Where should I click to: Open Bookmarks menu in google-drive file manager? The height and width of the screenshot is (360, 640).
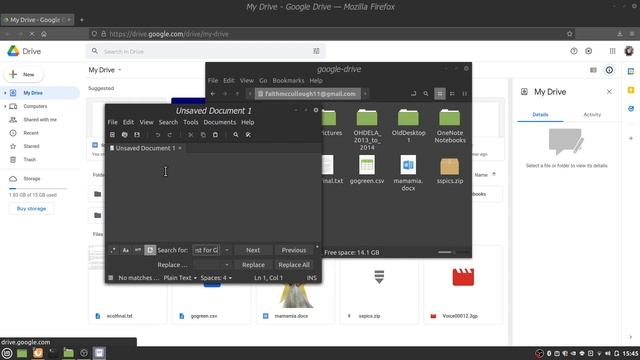click(x=288, y=80)
